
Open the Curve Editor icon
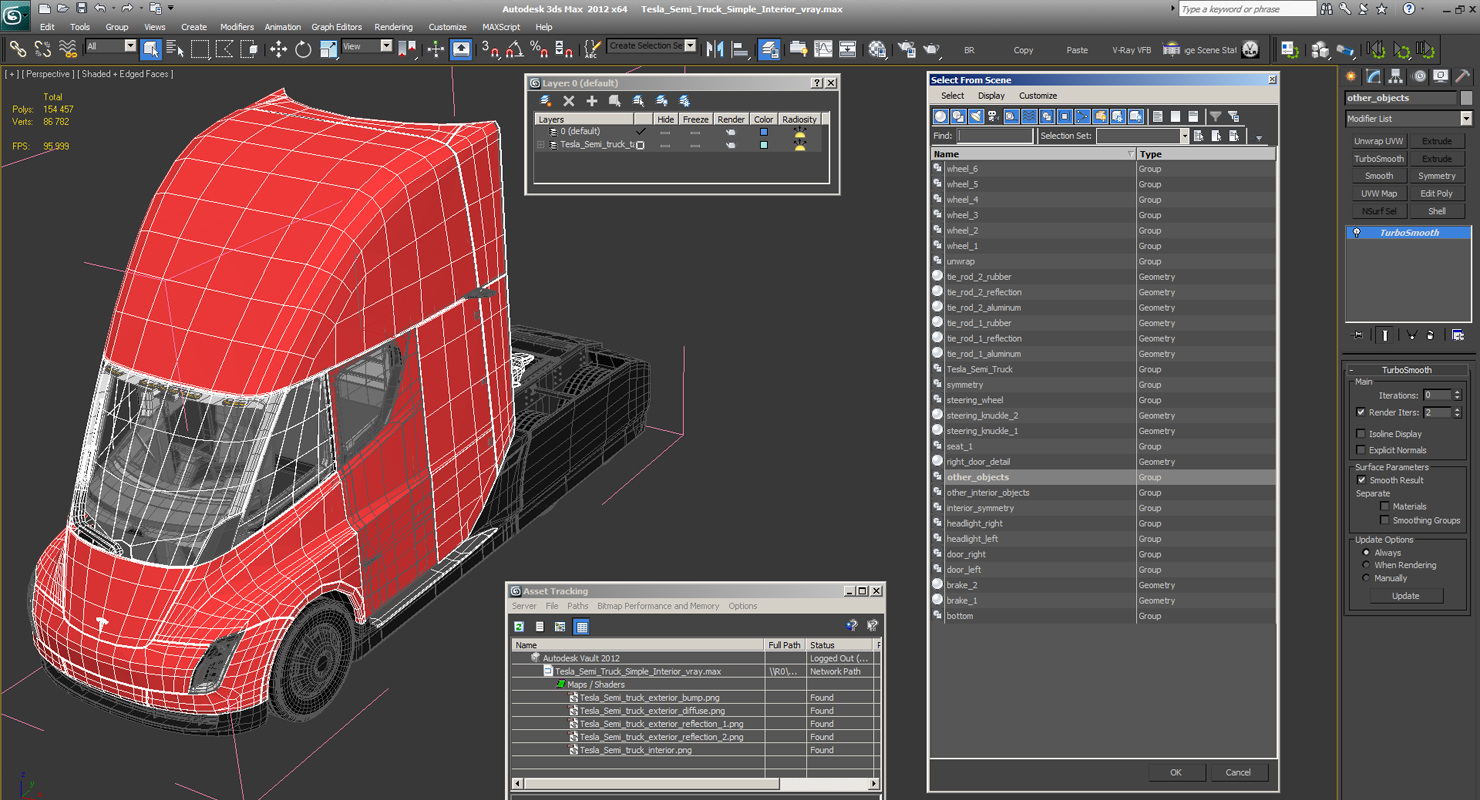(823, 48)
